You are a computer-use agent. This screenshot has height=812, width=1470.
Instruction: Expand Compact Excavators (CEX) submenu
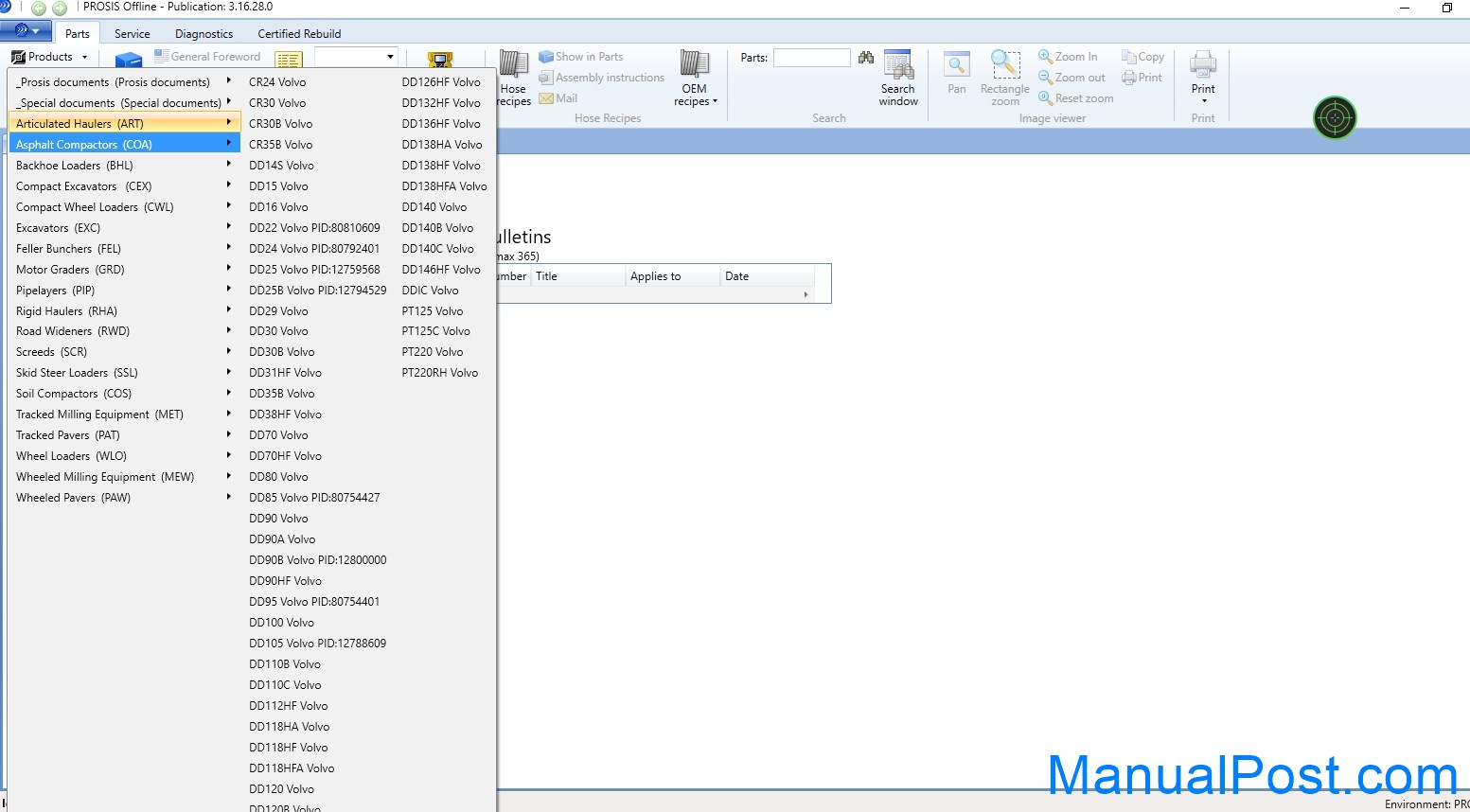tap(124, 186)
